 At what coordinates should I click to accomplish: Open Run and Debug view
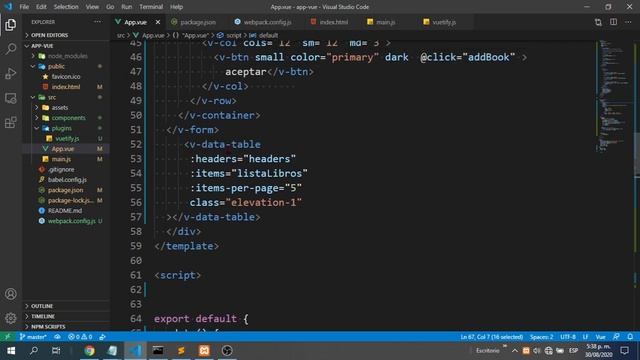coord(11,73)
